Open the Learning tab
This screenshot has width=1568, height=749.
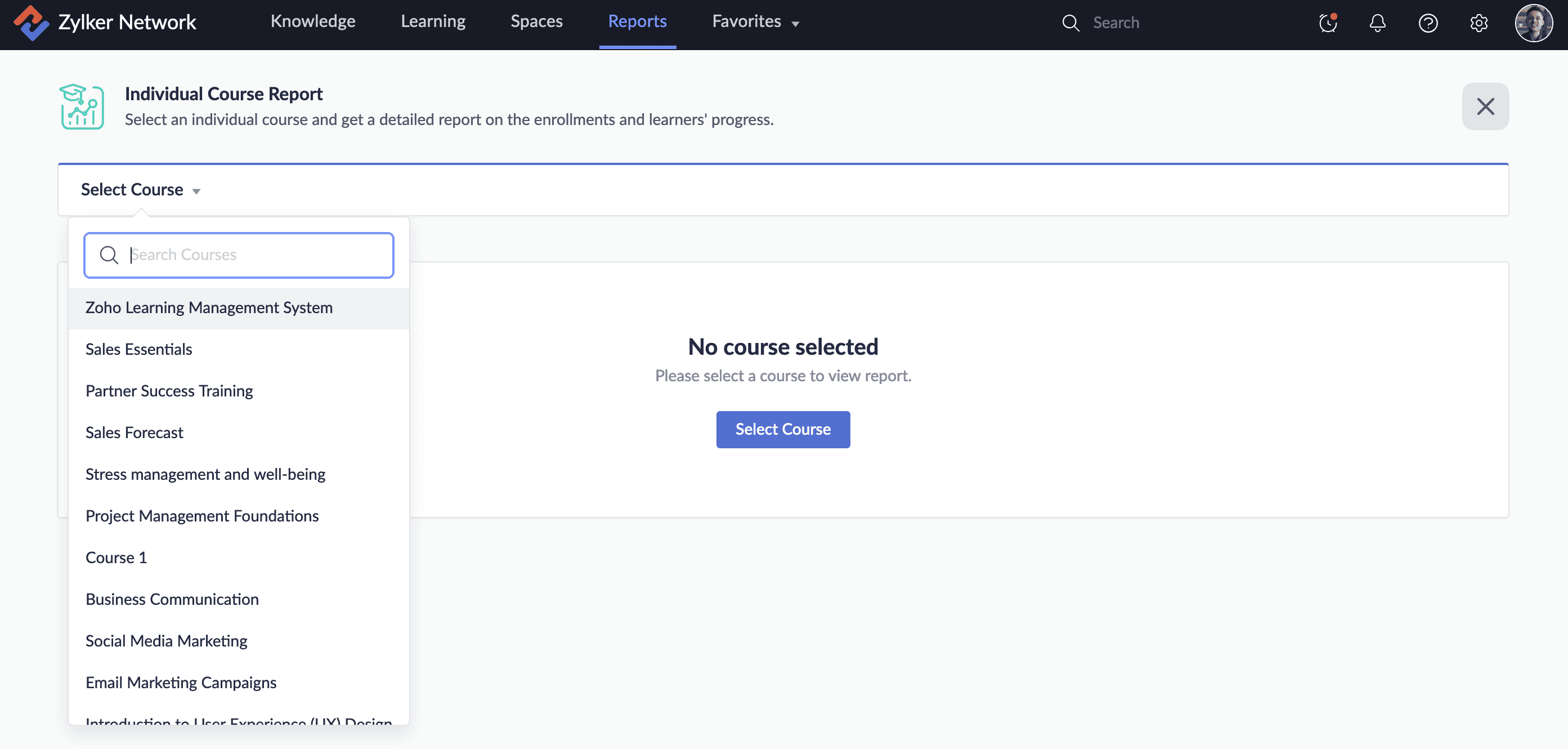pos(433,22)
